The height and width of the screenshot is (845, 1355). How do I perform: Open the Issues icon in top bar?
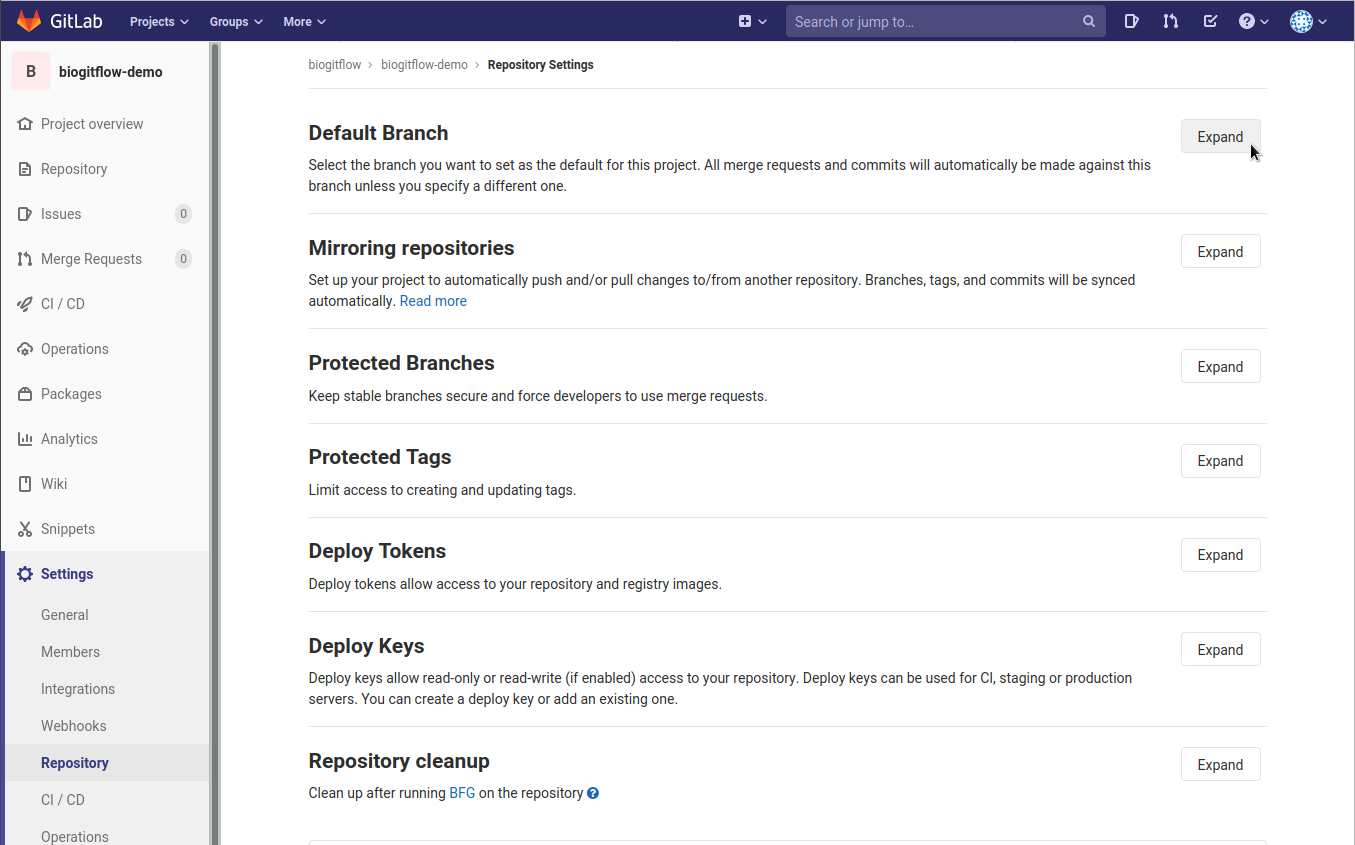pos(1131,21)
